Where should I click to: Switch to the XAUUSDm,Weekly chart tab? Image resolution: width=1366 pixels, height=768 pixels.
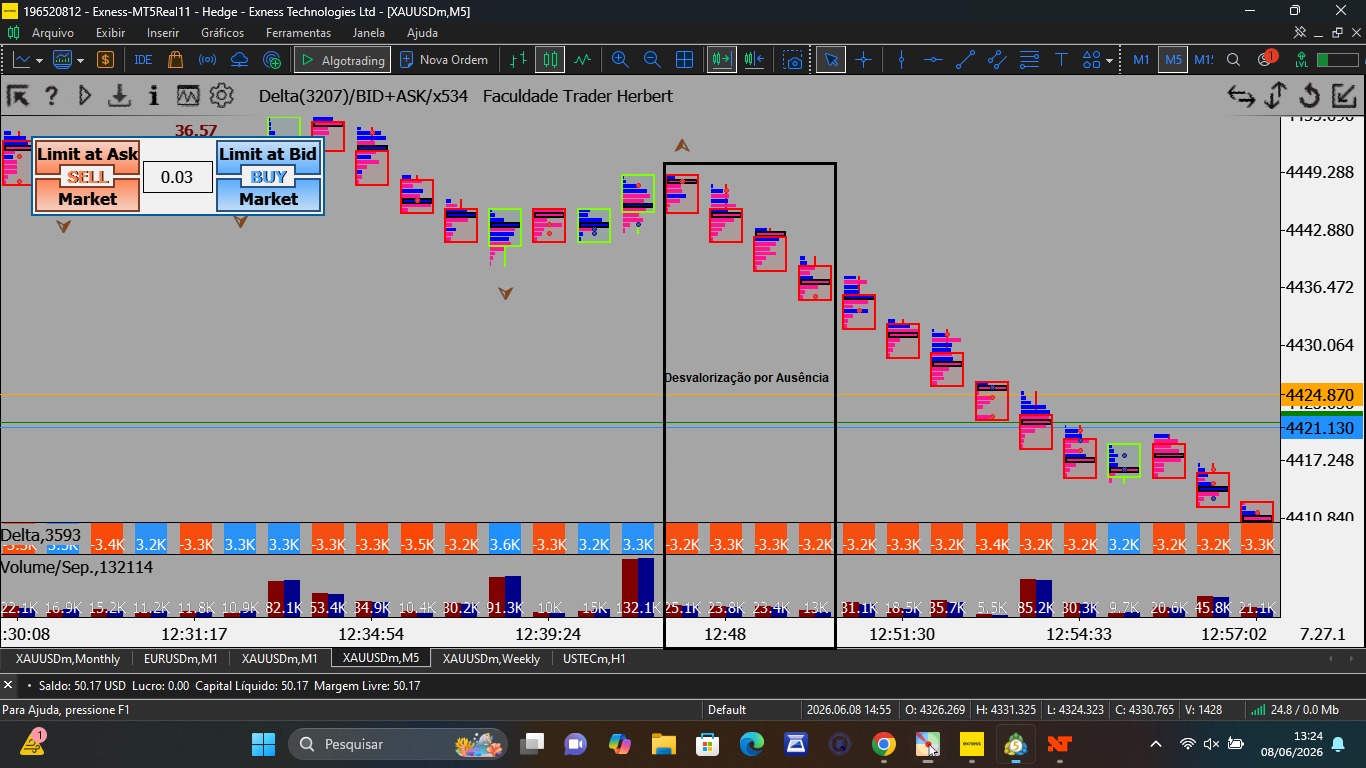pyautogui.click(x=491, y=659)
